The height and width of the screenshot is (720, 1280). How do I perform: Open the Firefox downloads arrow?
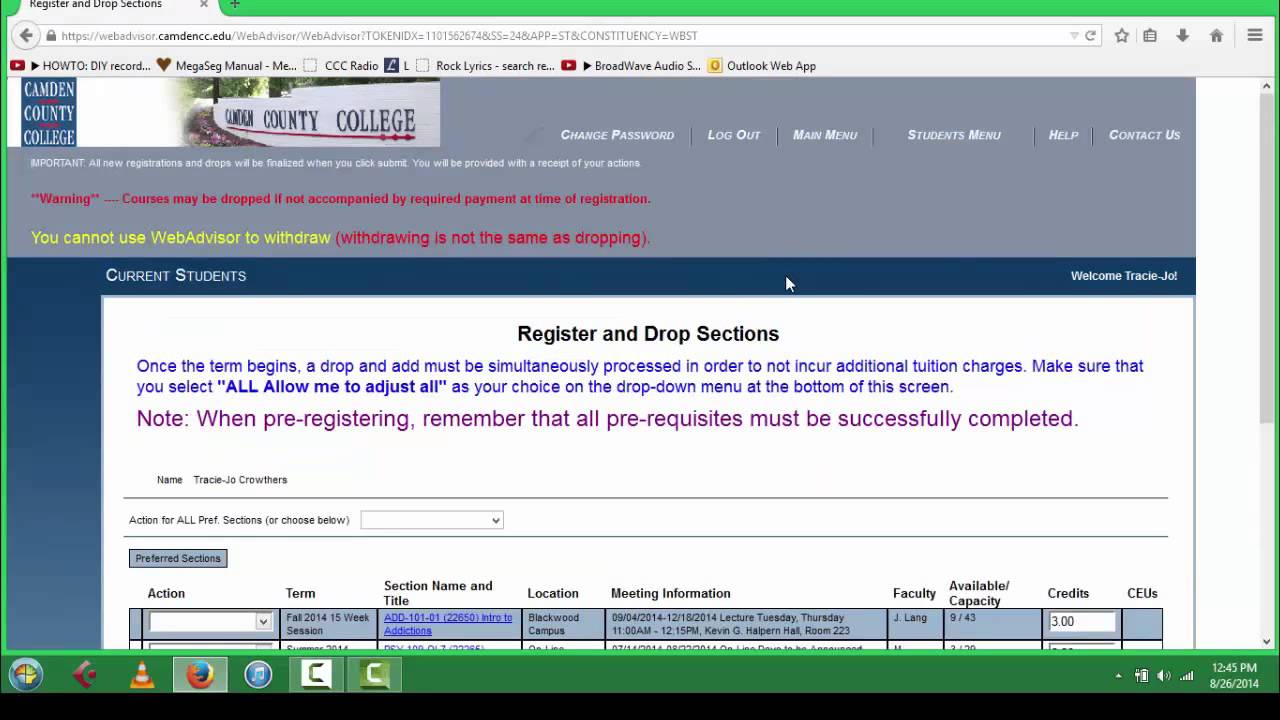(x=1182, y=35)
